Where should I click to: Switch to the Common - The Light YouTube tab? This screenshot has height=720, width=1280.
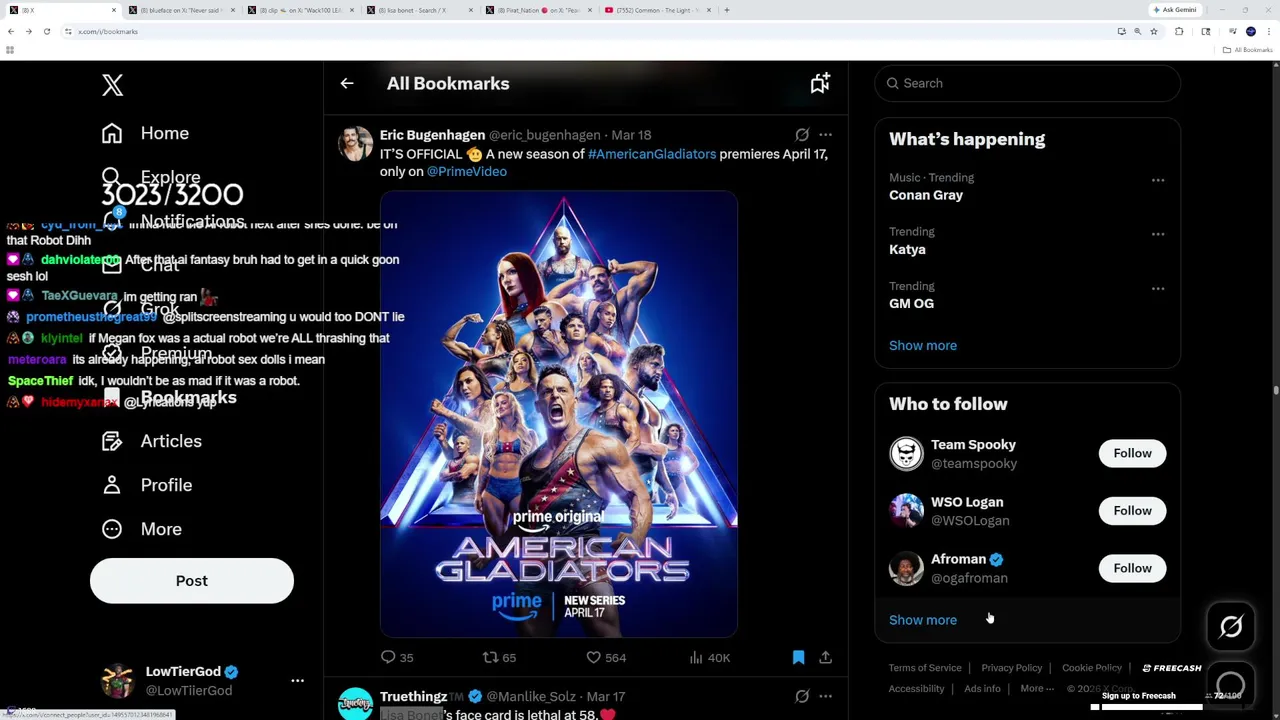coord(659,10)
